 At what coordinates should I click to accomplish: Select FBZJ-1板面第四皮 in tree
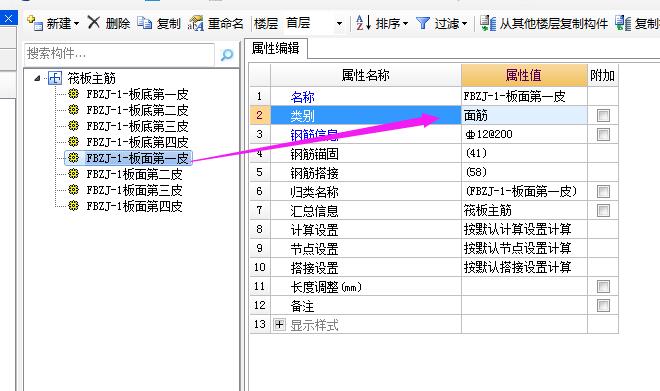point(134,206)
